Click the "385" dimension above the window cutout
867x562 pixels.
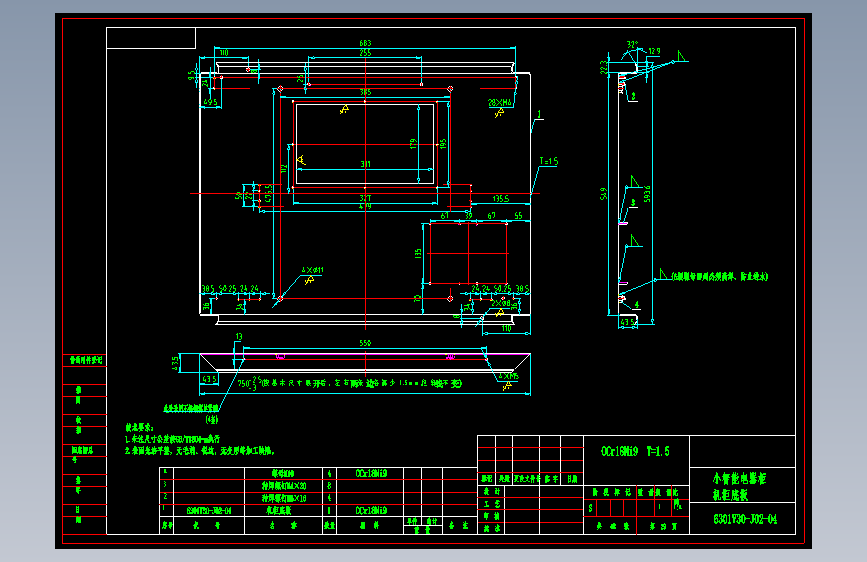(x=365, y=92)
